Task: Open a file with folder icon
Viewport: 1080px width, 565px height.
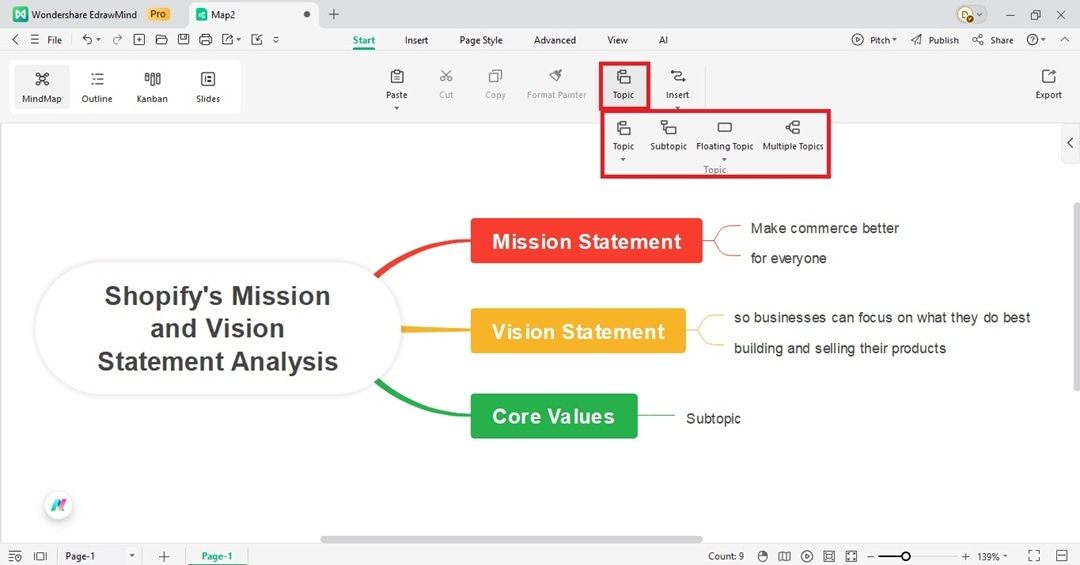Action: [x=161, y=40]
